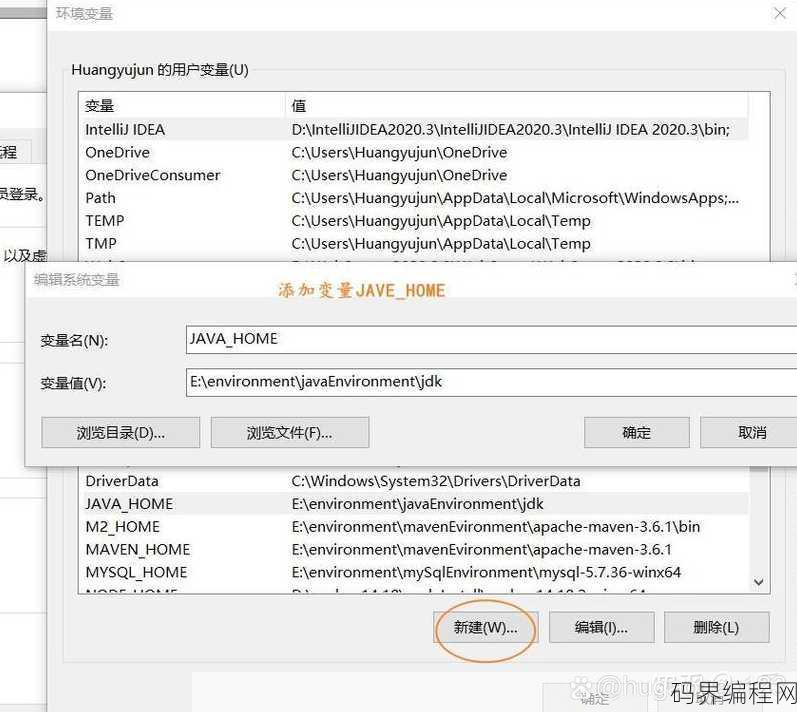797x712 pixels.
Task: Select the TEMP user variable row
Action: point(413,221)
